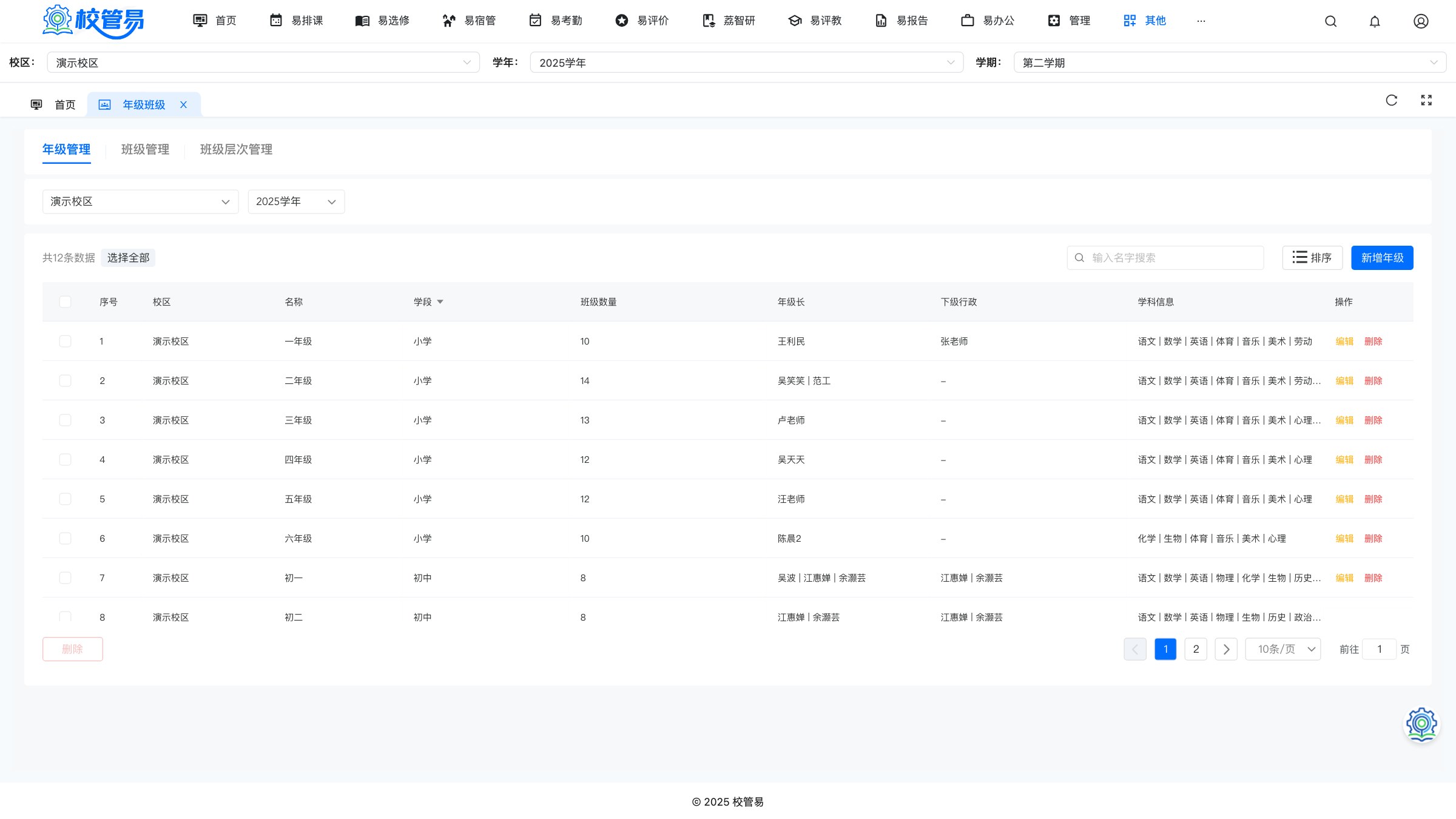Click current page 1 button
This screenshot has width=1456, height=819.
click(1165, 649)
